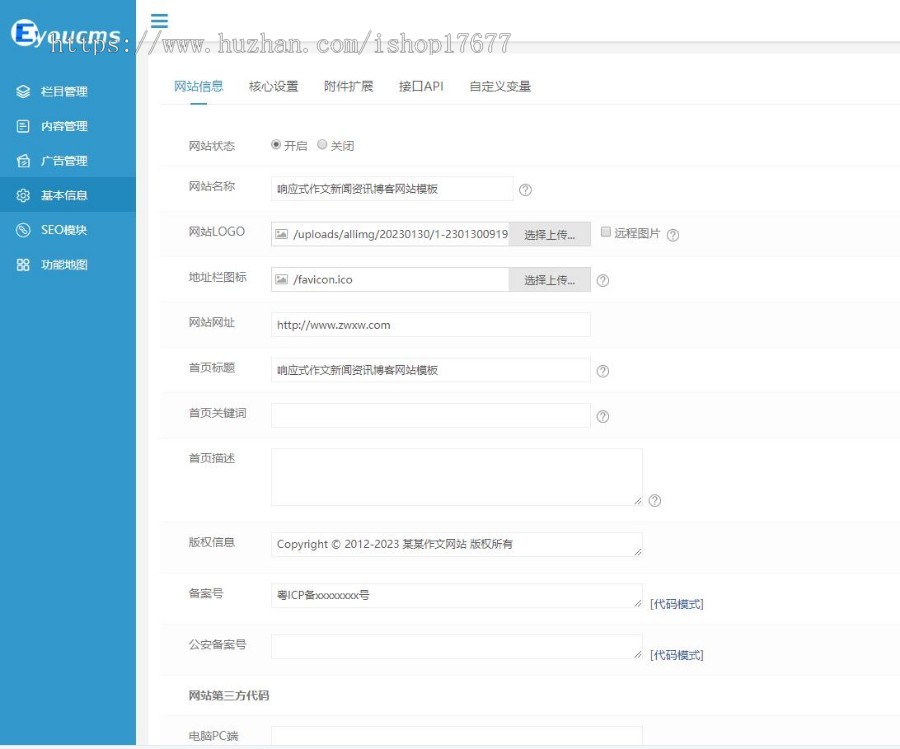This screenshot has height=749, width=900.
Task: Open 广告管理 sidebar icon
Action: [x=23, y=161]
